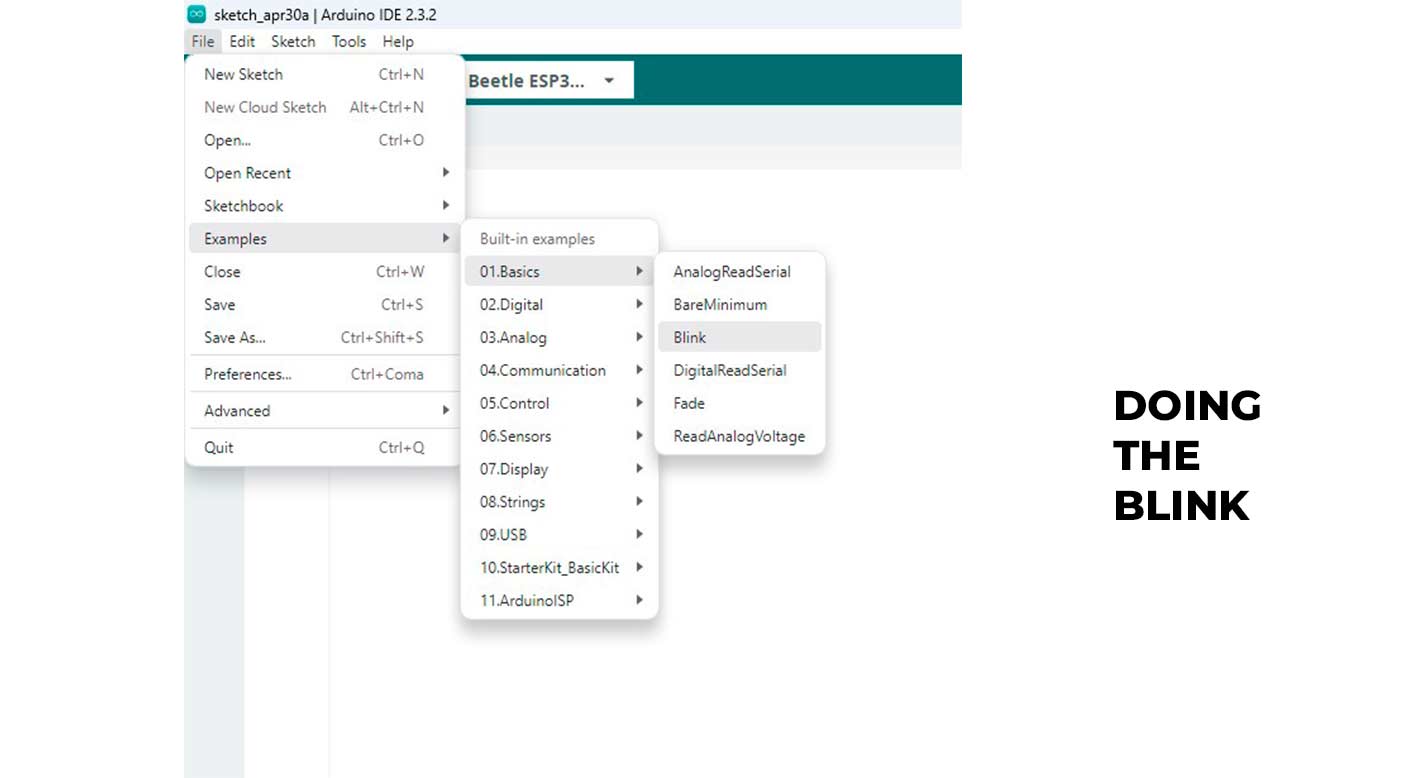Choose Close from the File menu
Screen dimensions: 1411x778
pos(325,272)
